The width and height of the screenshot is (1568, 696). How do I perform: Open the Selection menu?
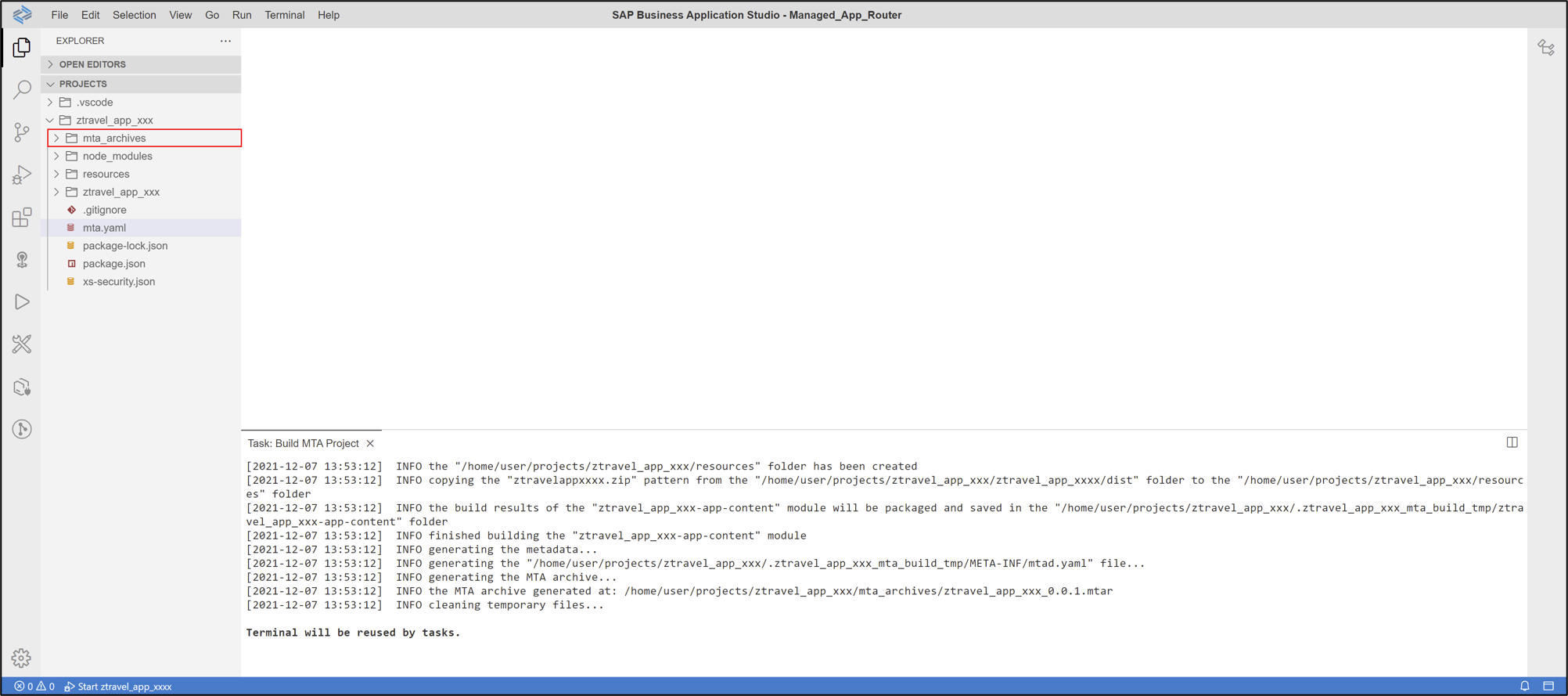[x=134, y=15]
